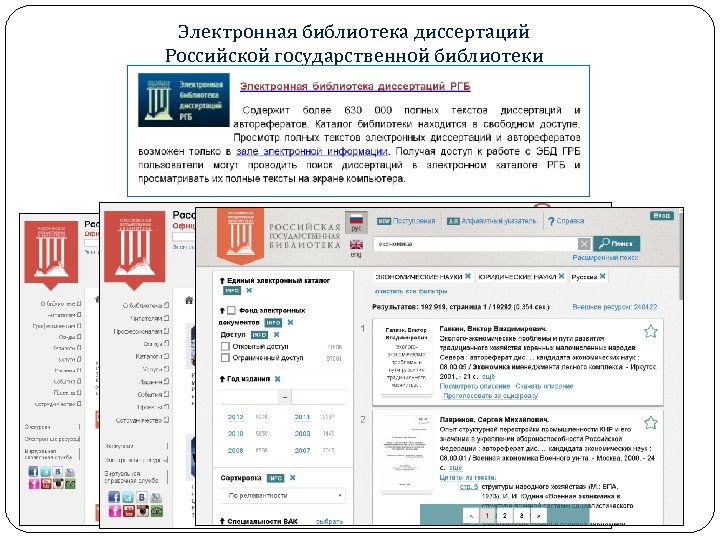Click the Вход login button
The image size is (720, 540).
[x=661, y=215]
